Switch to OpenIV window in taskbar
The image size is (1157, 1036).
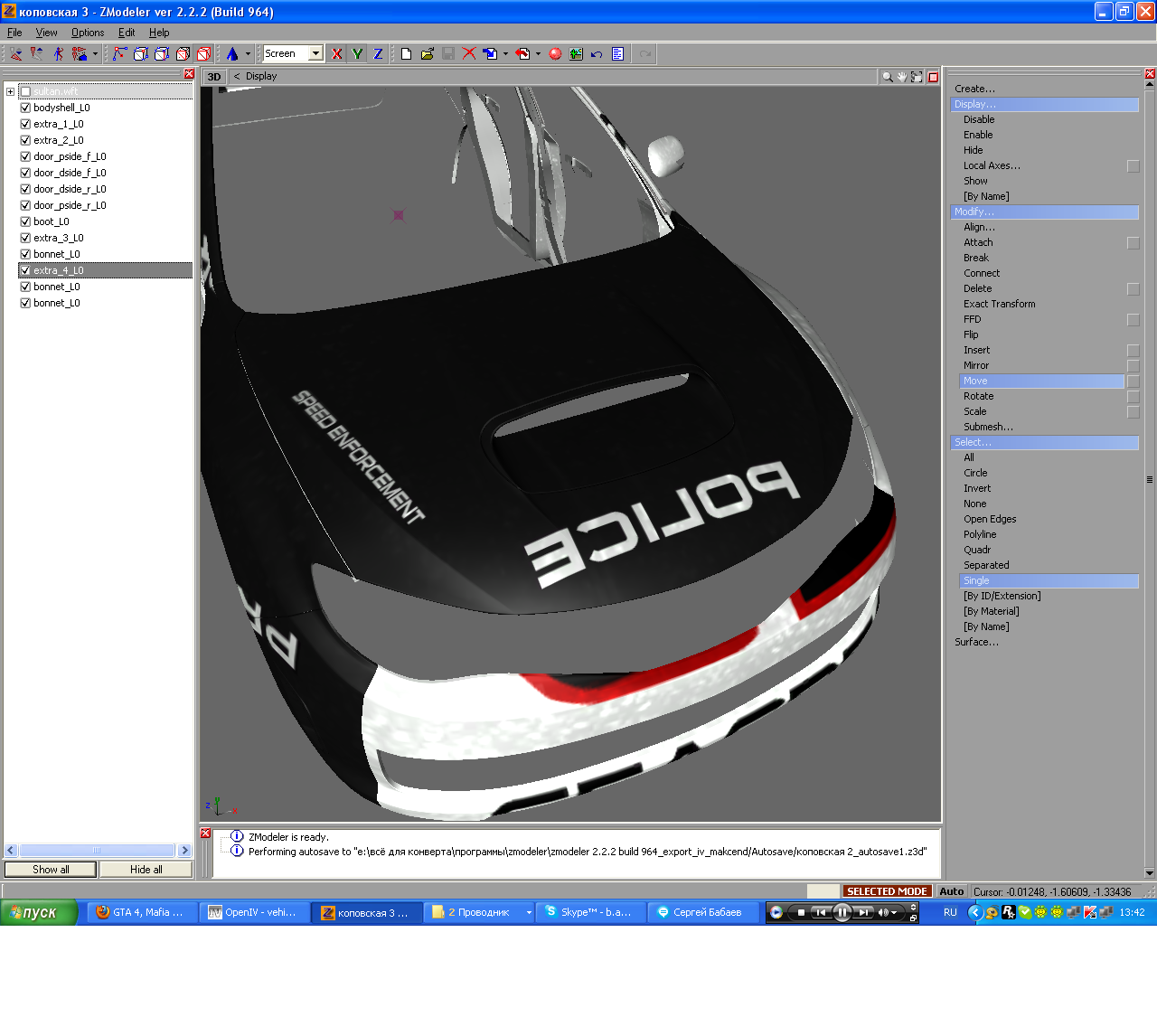pyautogui.click(x=253, y=912)
